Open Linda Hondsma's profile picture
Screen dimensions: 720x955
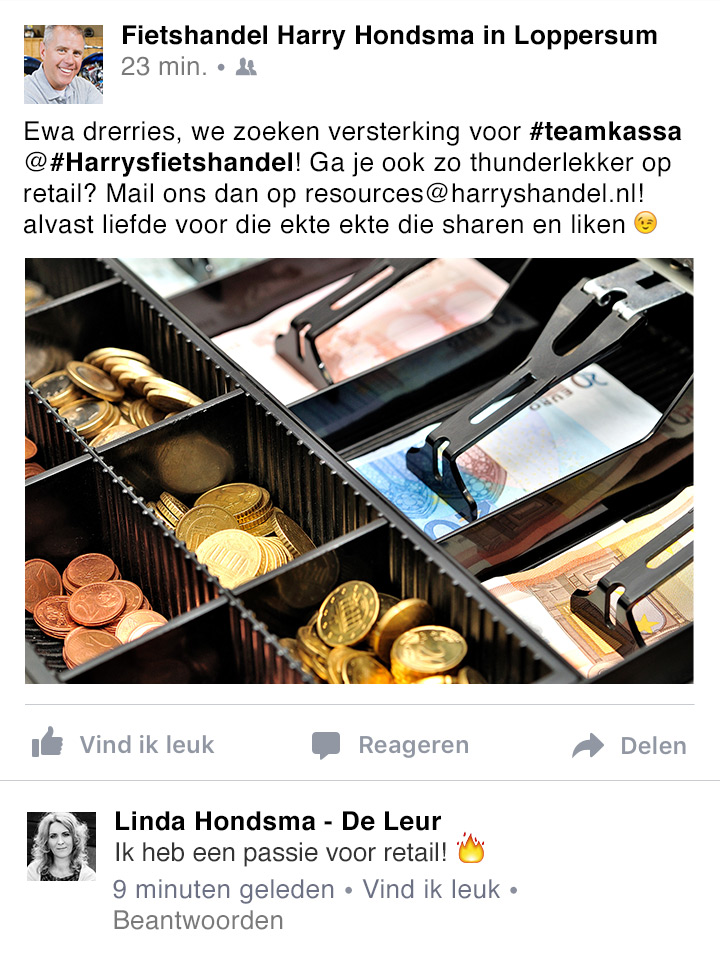pyautogui.click(x=62, y=846)
